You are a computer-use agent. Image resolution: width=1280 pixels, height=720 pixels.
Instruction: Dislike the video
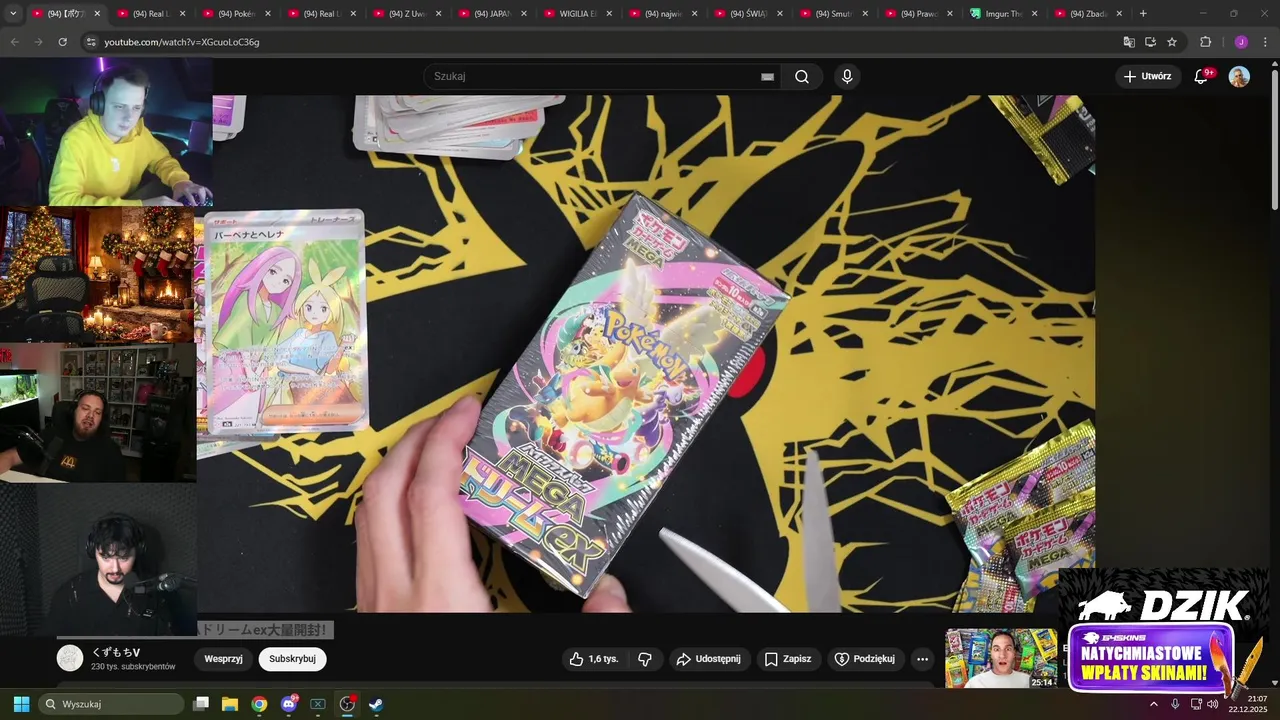click(x=645, y=659)
